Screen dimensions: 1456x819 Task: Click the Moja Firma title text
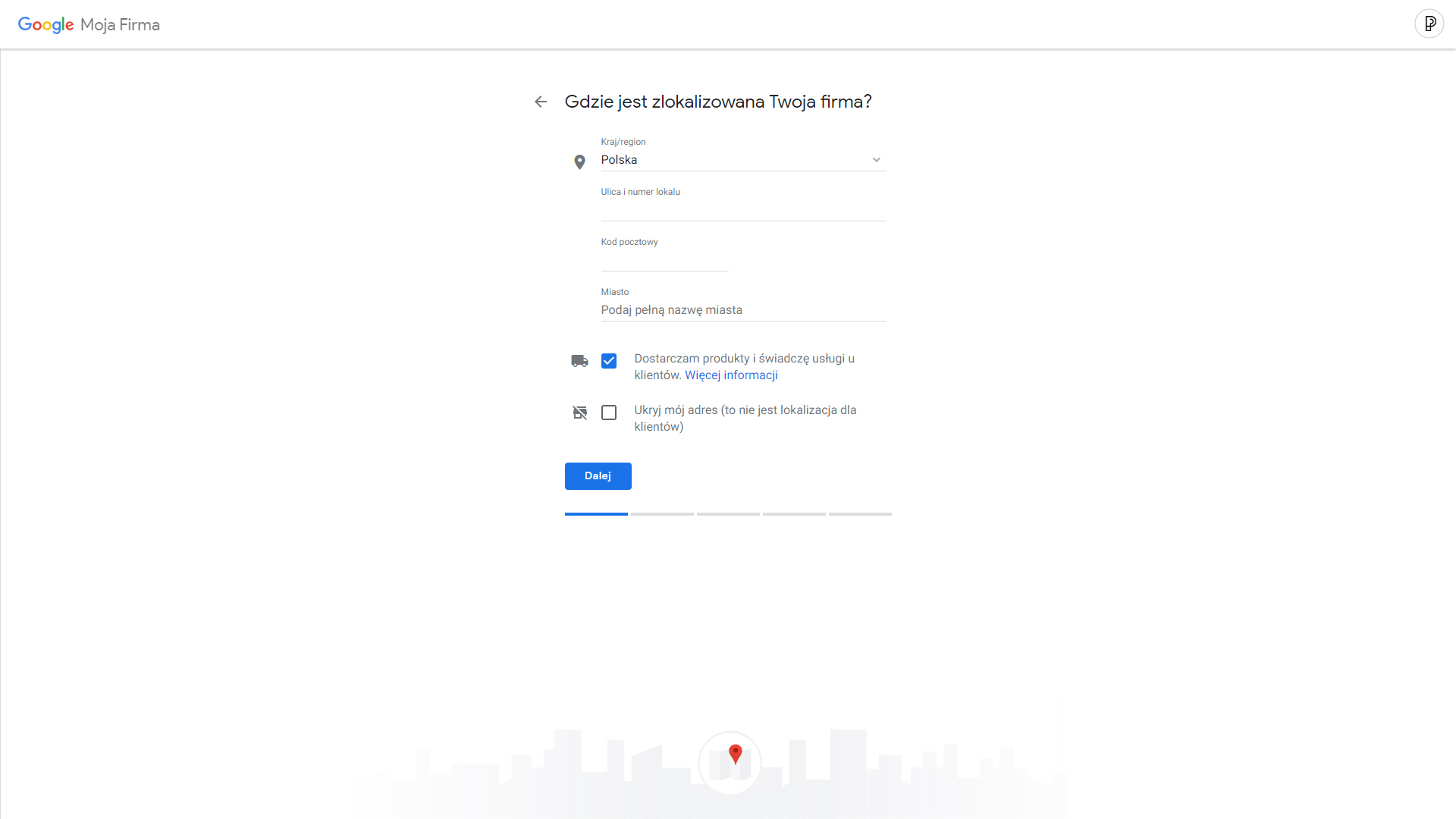[120, 25]
